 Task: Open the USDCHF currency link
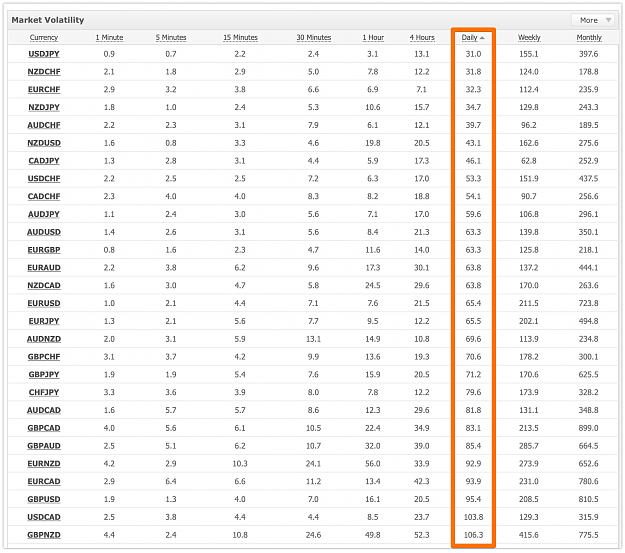pos(44,179)
